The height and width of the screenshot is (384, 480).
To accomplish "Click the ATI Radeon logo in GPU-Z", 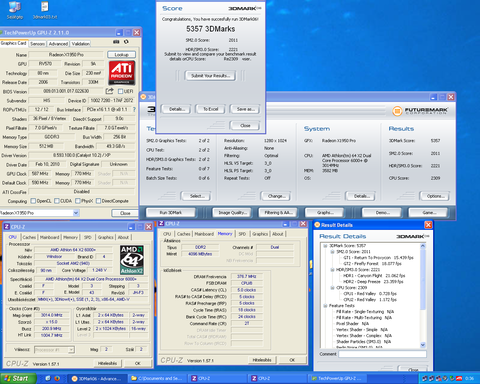I will coord(122,72).
